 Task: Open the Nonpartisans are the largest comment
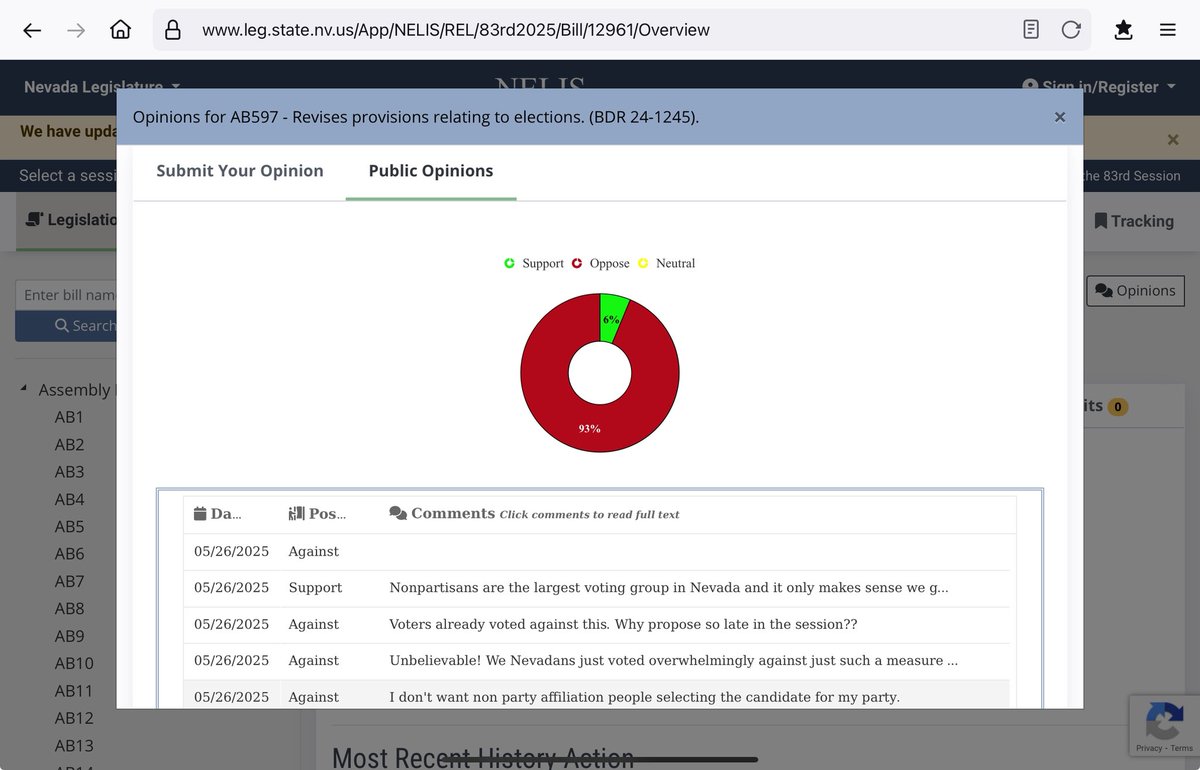click(x=669, y=588)
